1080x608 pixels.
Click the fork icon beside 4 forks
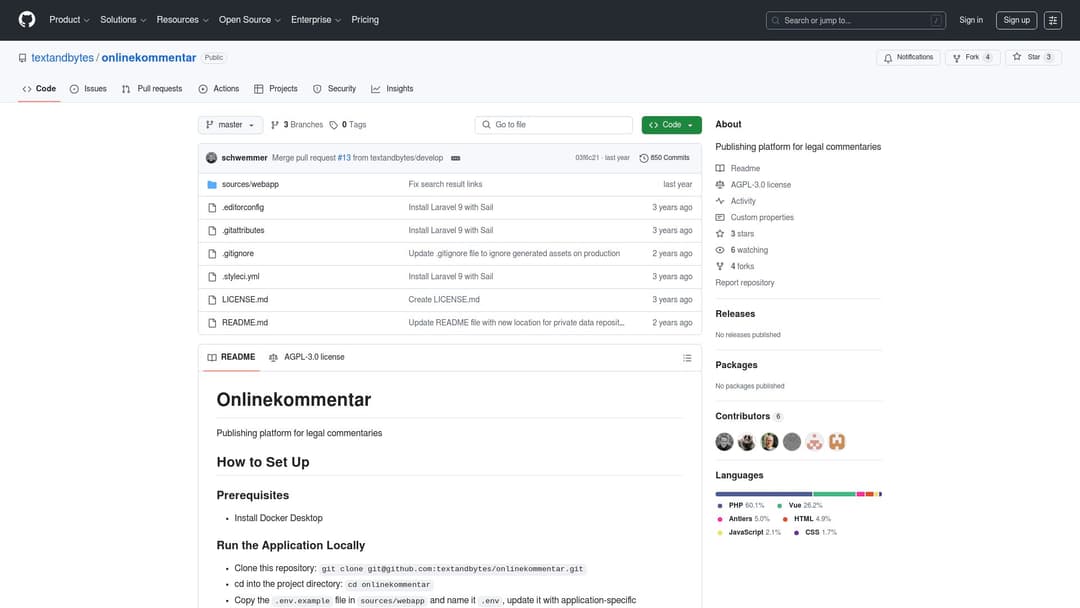pos(720,266)
